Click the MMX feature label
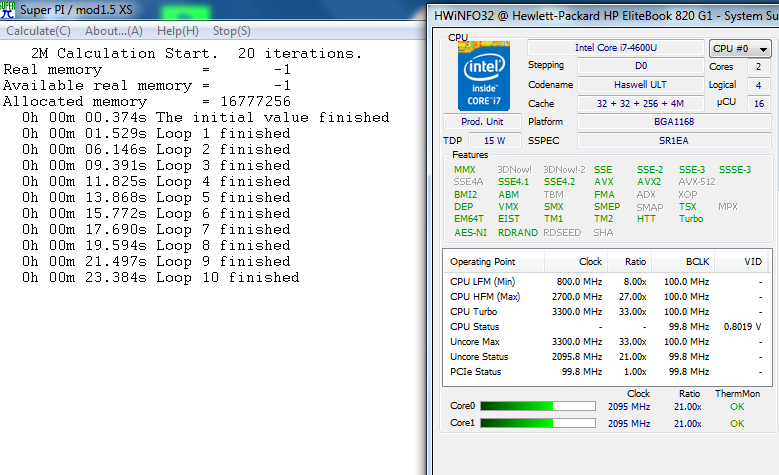The image size is (779, 475). 465,169
